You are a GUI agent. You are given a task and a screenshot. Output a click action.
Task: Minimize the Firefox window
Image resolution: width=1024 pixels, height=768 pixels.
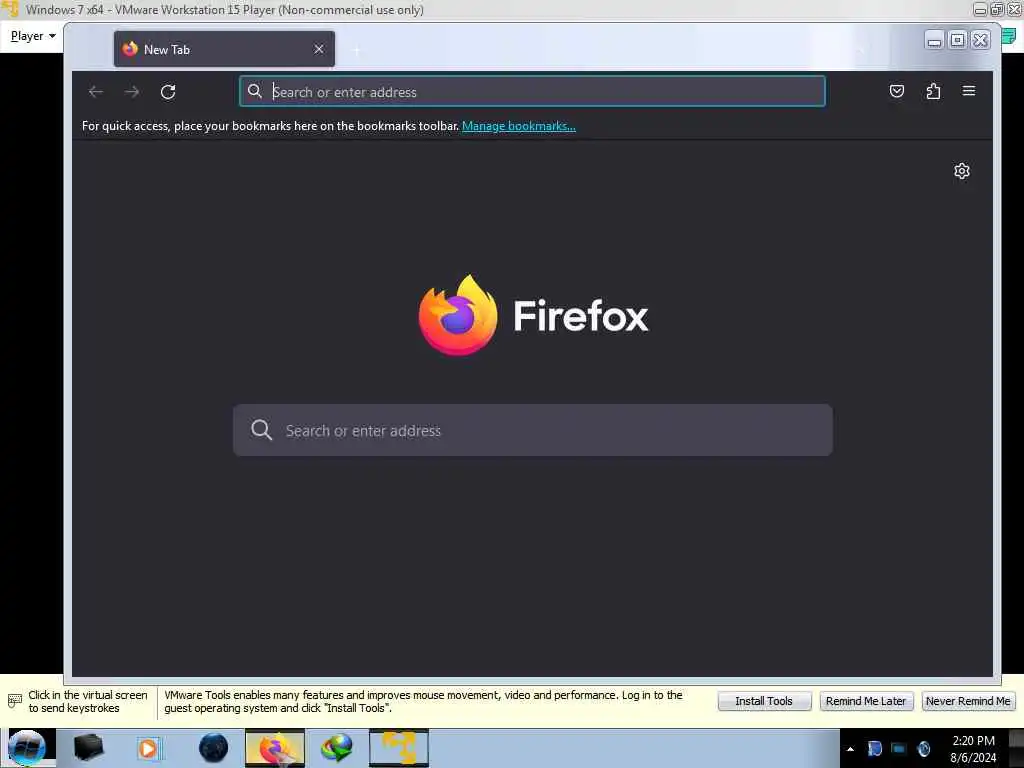click(935, 40)
